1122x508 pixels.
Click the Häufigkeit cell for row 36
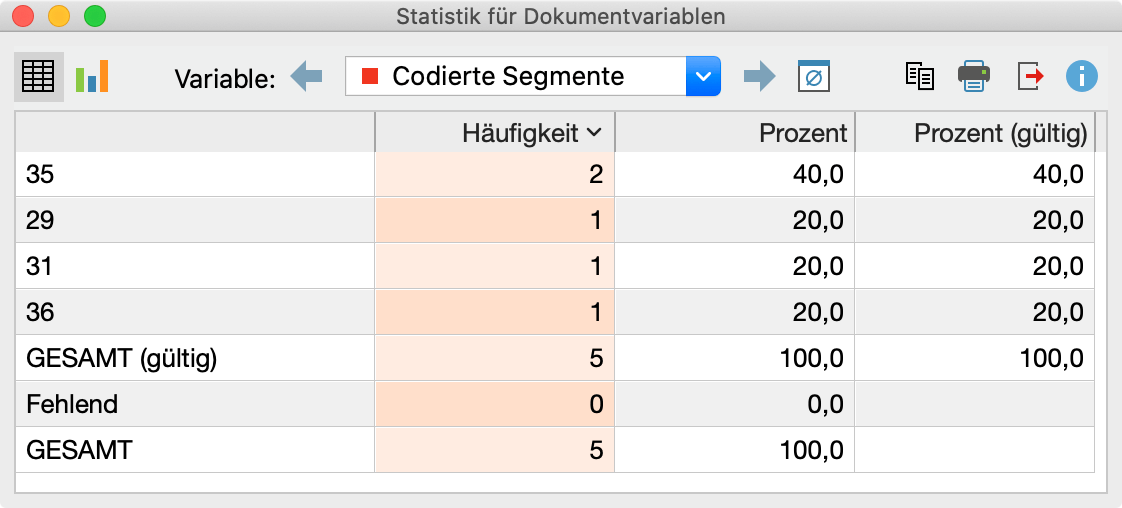(x=494, y=312)
